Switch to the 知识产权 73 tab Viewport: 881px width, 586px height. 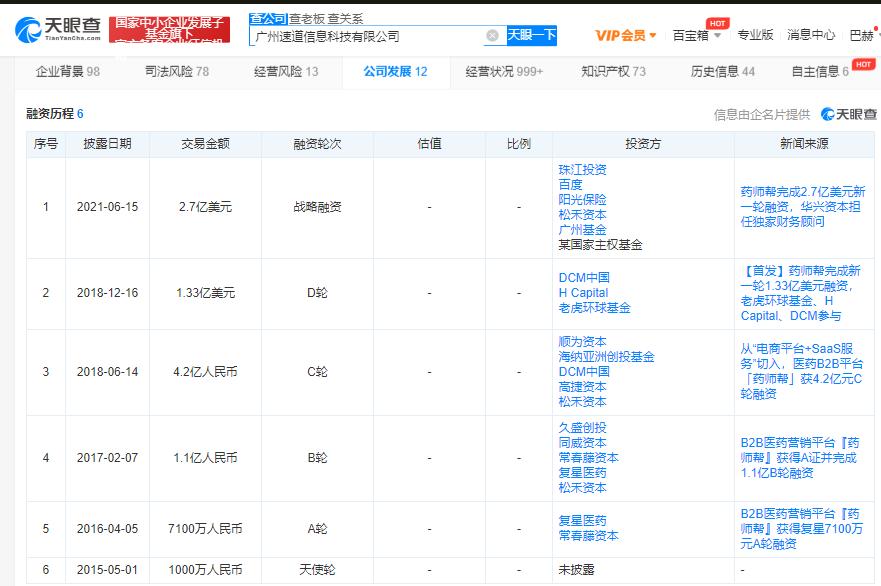click(613, 71)
